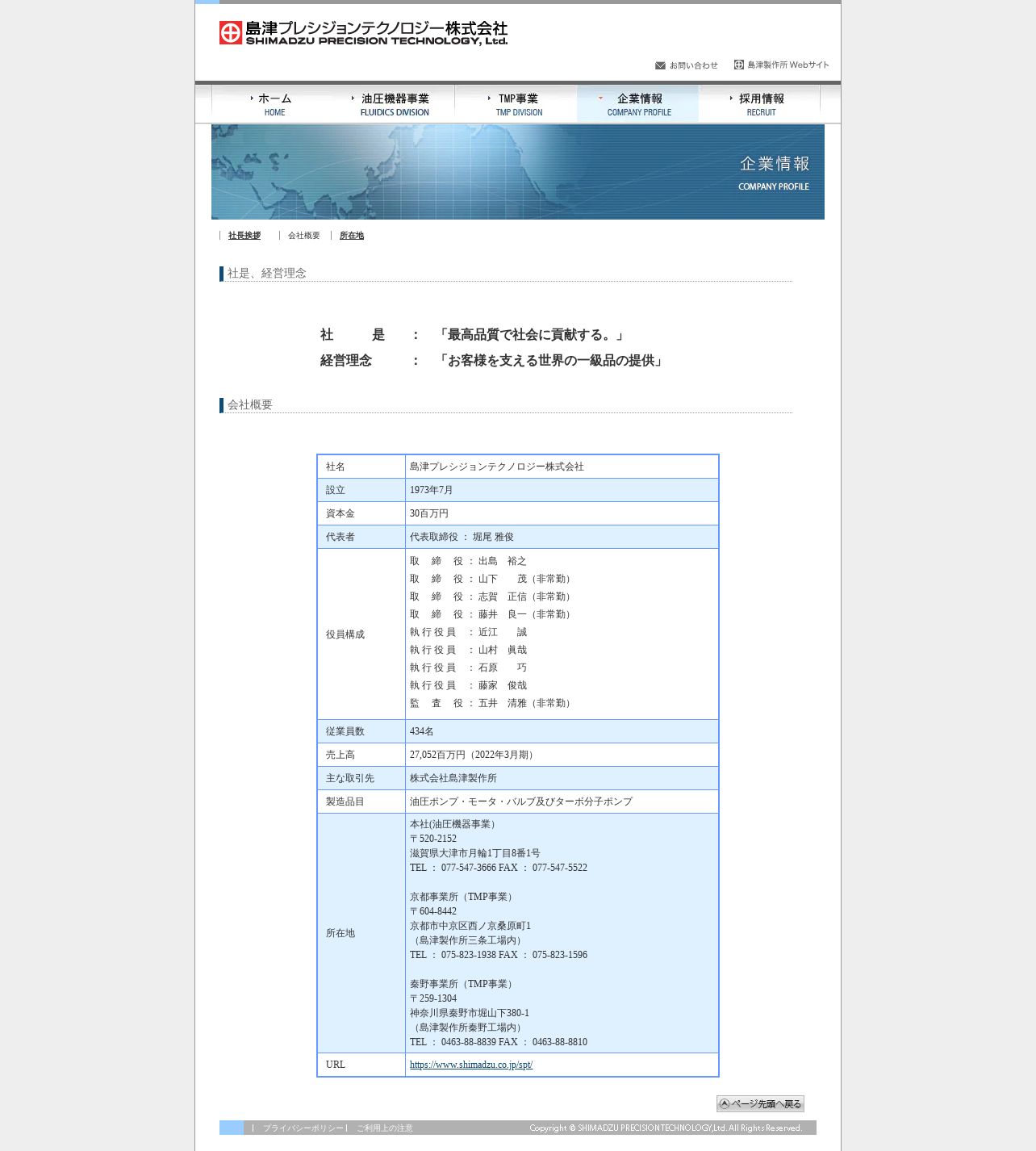Click the text 油圧ポンプ・モータ・バルブ及びターボ分子ポンプ

coord(521,802)
